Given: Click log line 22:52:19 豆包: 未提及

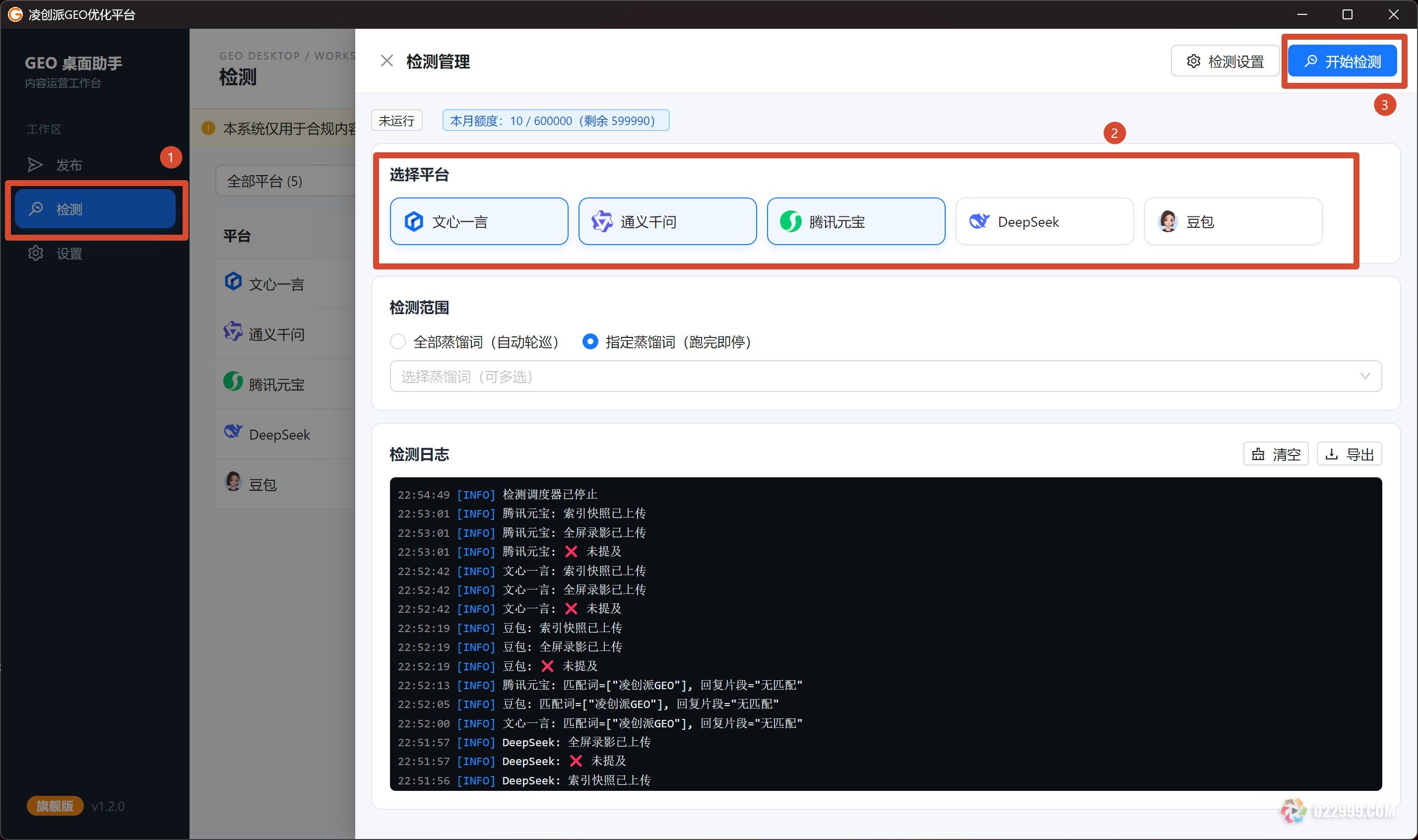Looking at the screenshot, I should coord(497,666).
